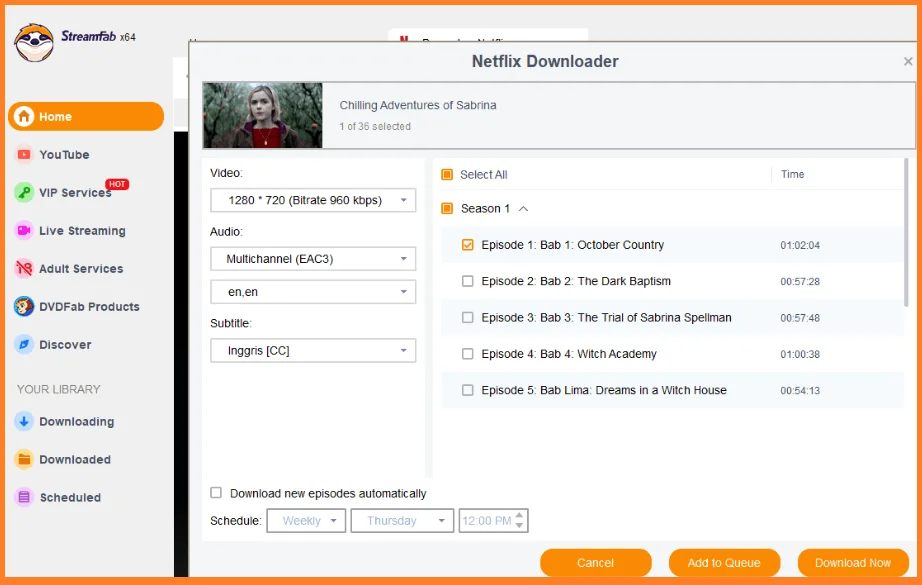Open VIP Services in the sidebar
This screenshot has width=922, height=585.
point(75,193)
